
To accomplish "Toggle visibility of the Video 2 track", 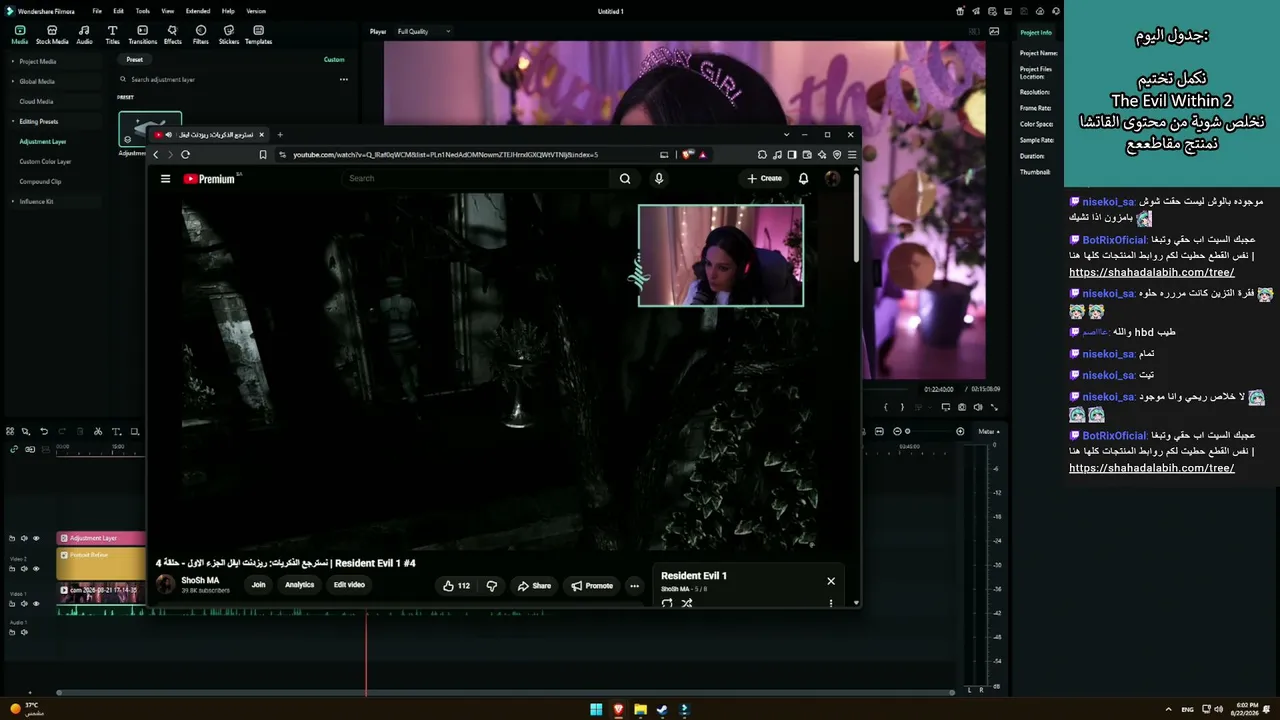I will (36, 569).
